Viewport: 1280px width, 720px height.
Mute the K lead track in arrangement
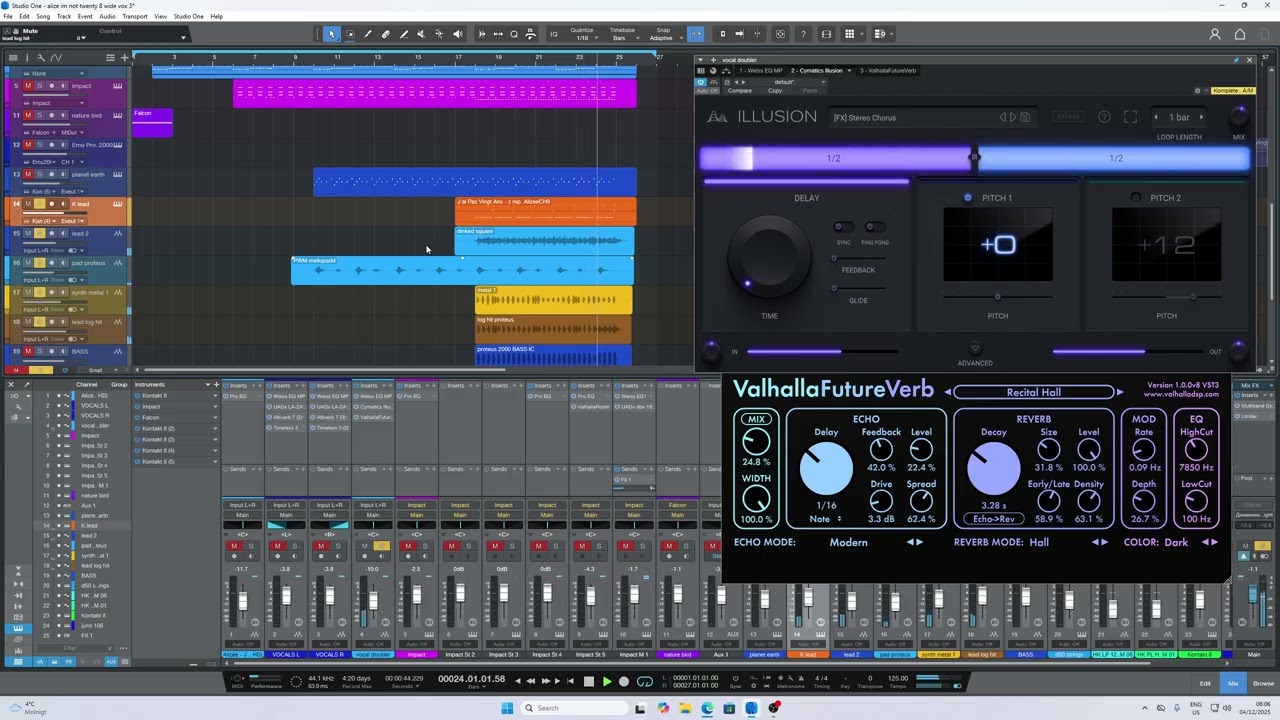pos(28,204)
